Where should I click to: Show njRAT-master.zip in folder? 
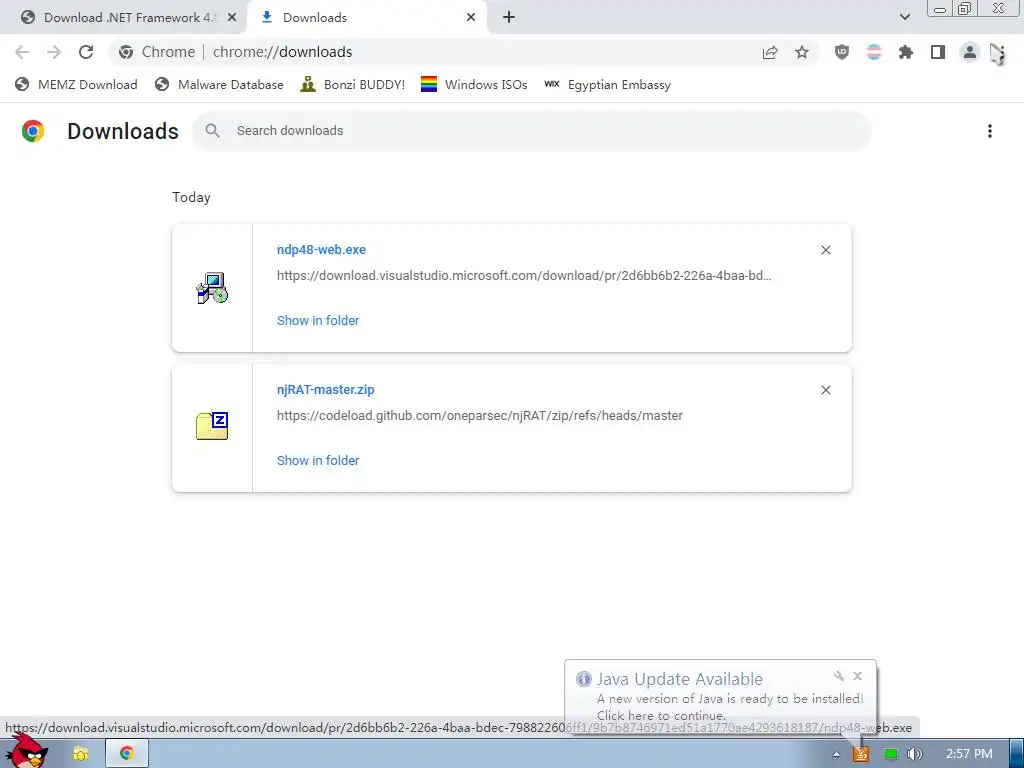[318, 460]
